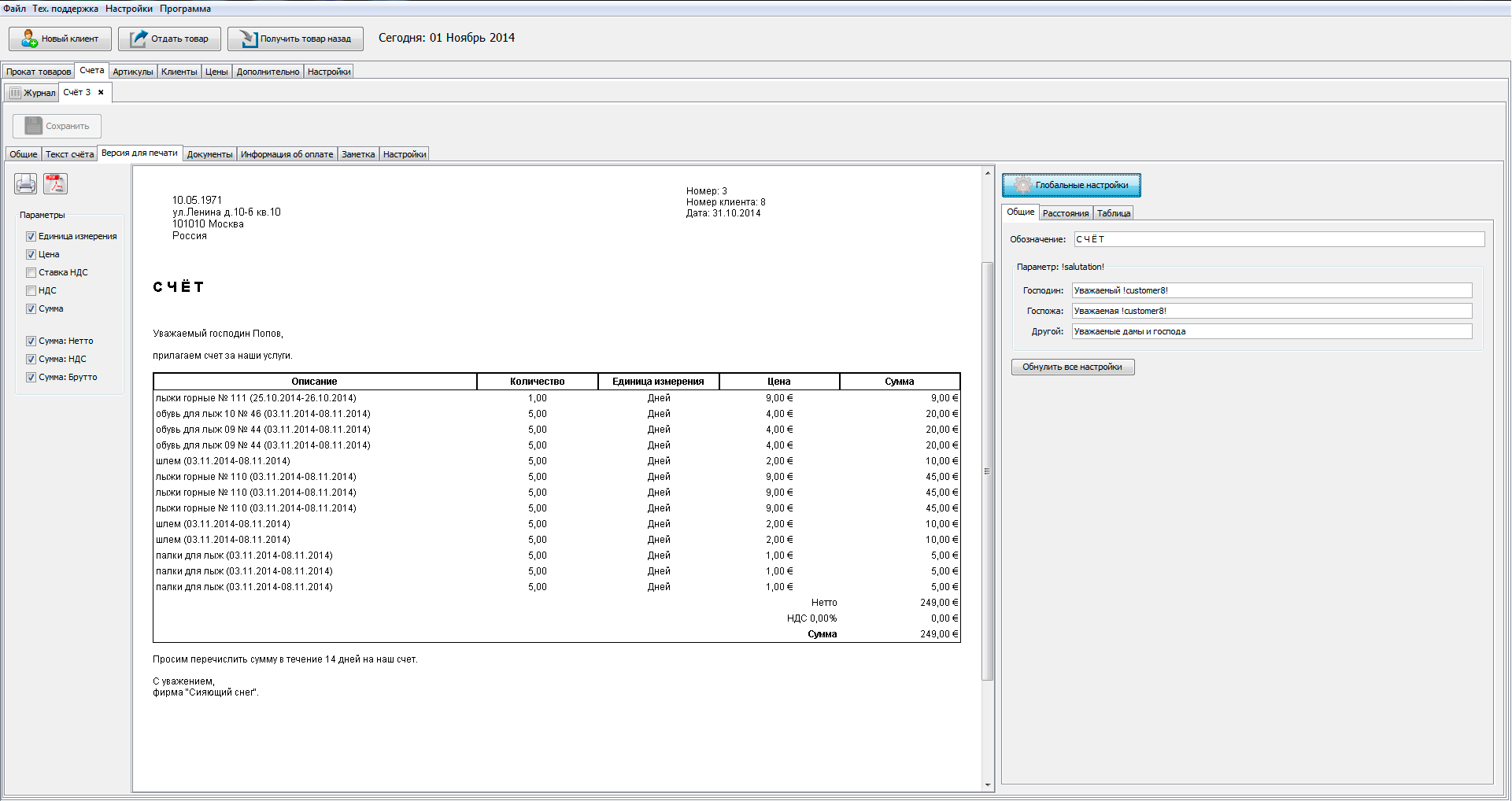The width and height of the screenshot is (1512, 801).
Task: Click the floppy disk icon on Сохранить
Action: pyautogui.click(x=33, y=126)
